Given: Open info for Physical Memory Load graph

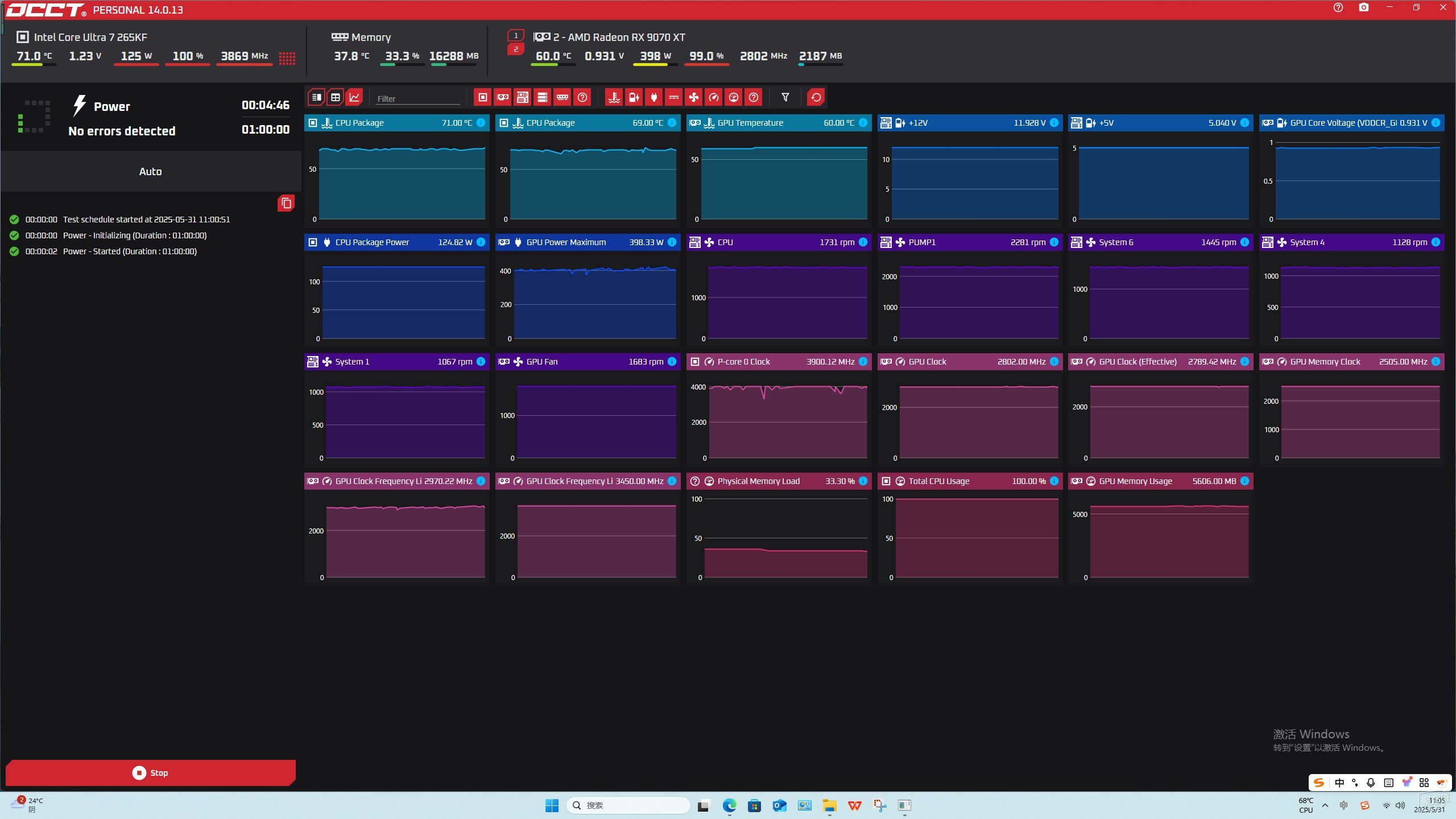Looking at the screenshot, I should 863,481.
